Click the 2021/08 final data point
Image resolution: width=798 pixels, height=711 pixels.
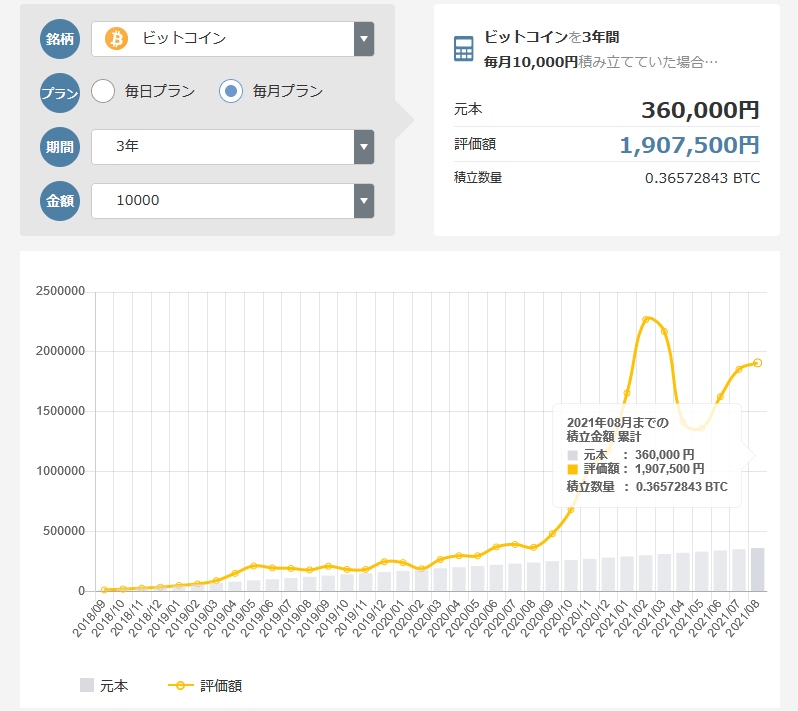pyautogui.click(x=758, y=363)
